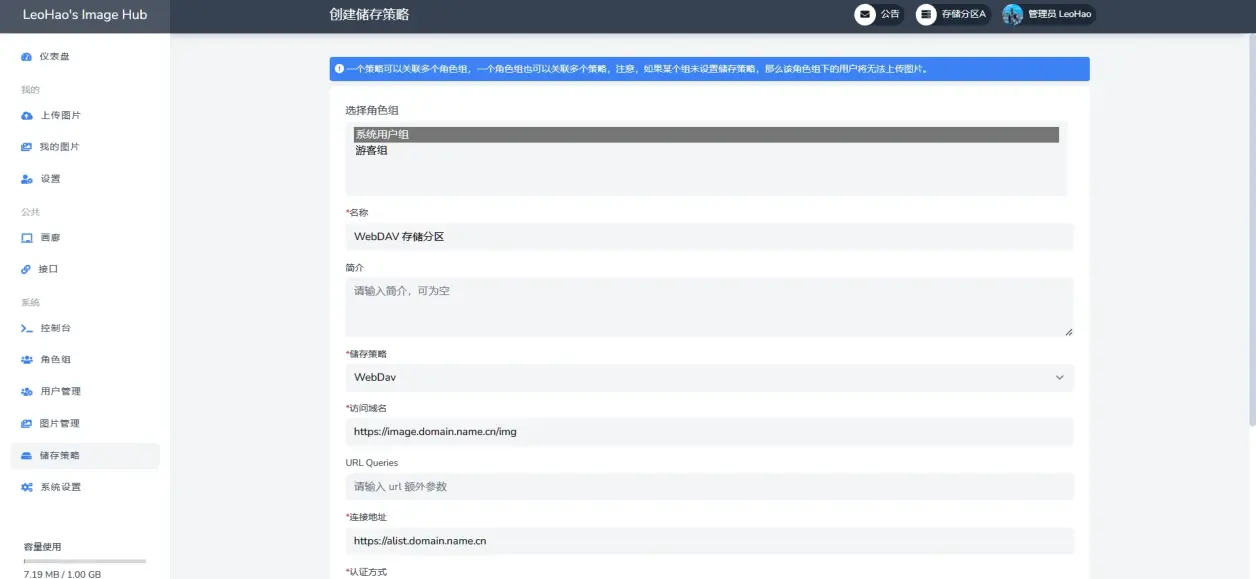This screenshot has width=1256, height=579.
Task: Navigate to 角色组 in sidebar
Action: click(x=85, y=360)
